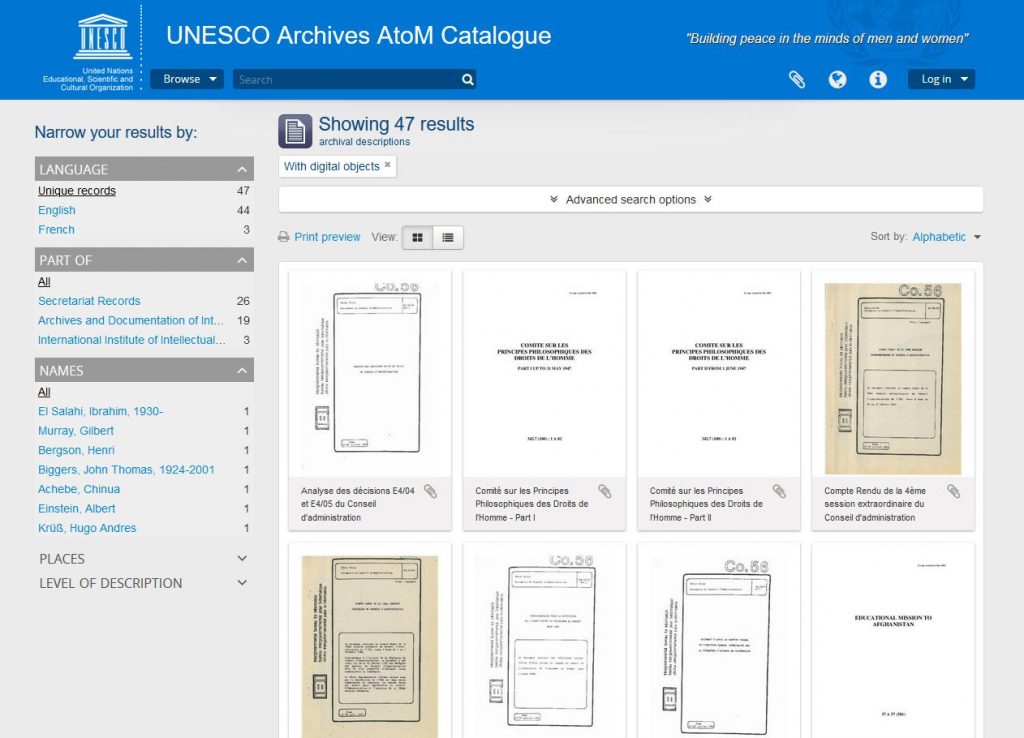Click the UNESCO logo

pos(102,40)
